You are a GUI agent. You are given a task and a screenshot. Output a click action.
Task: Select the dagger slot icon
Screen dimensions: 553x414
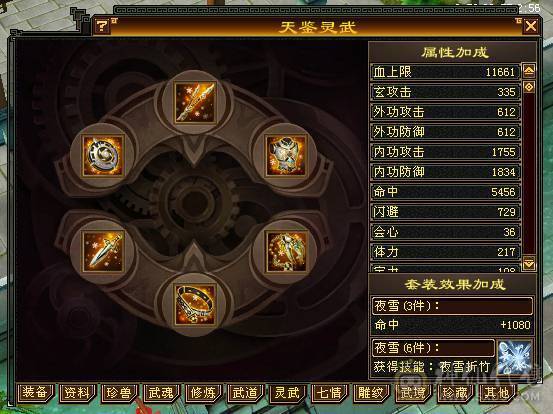[103, 251]
